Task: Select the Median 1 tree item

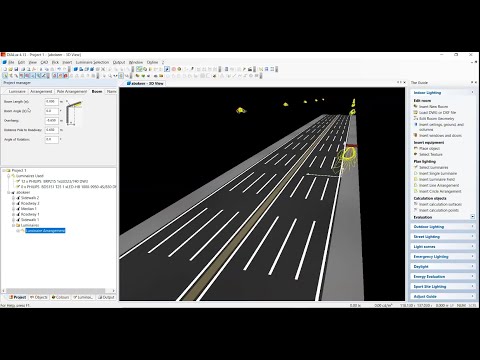Action: 29,209
